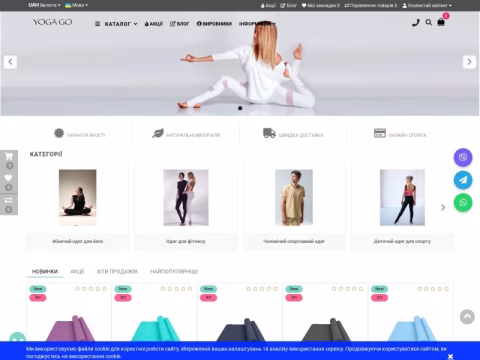
Task: Click the phone icon in header
Action: [415, 23]
